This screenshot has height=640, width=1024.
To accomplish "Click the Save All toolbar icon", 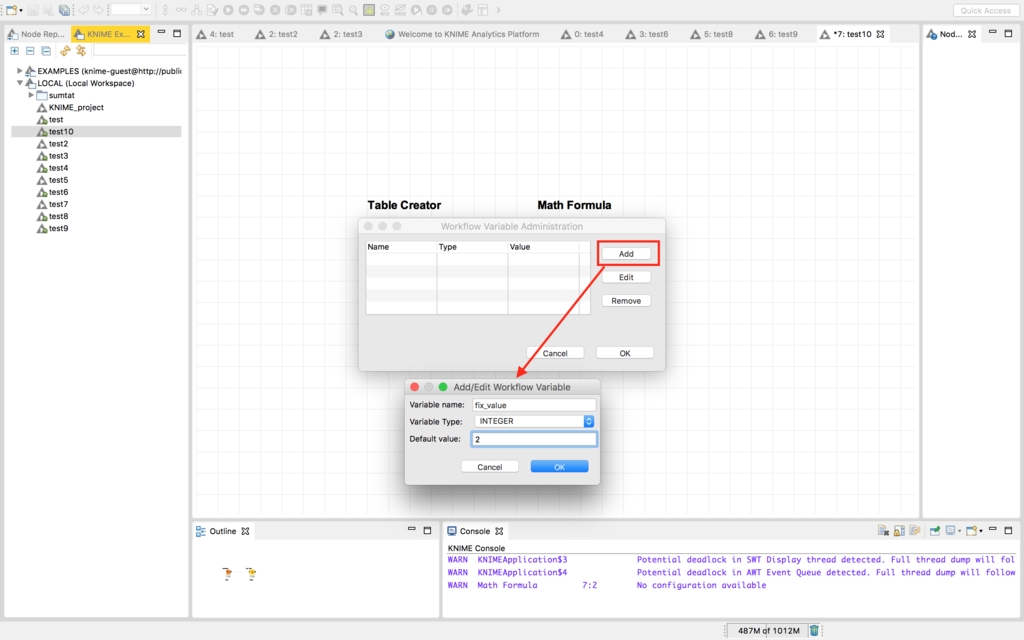I will pyautogui.click(x=64, y=10).
